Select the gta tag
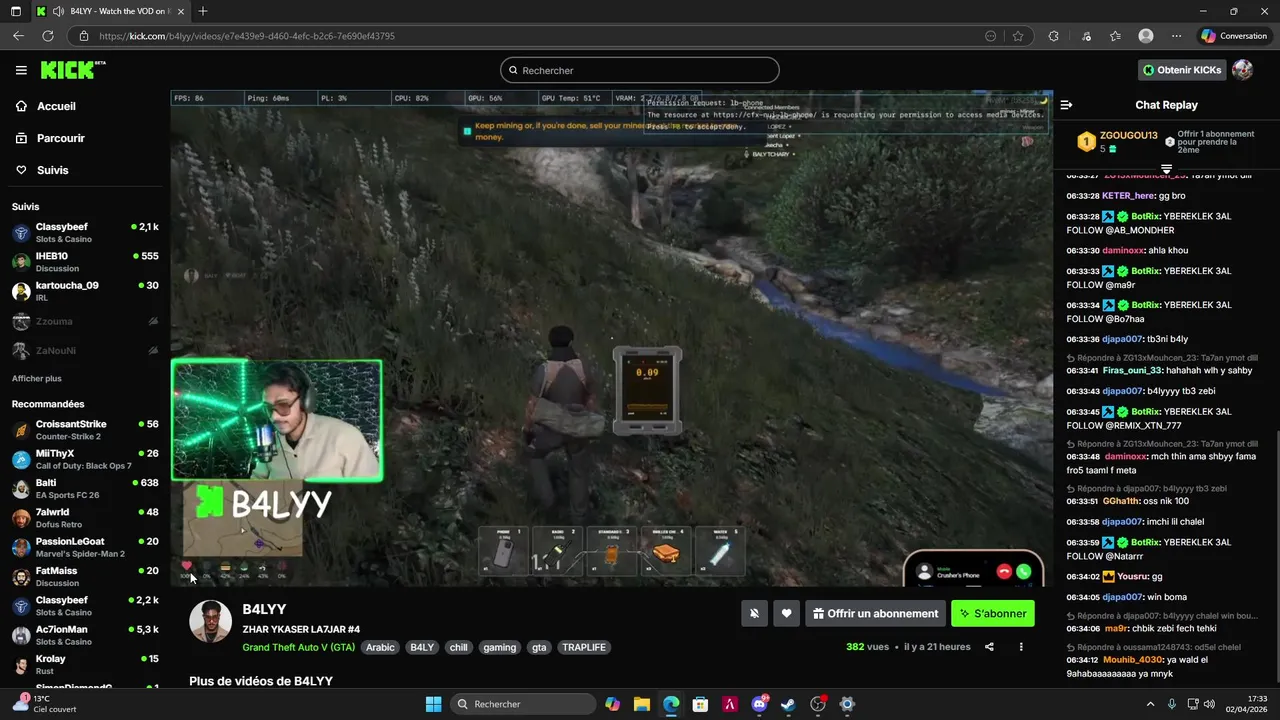 point(539,647)
